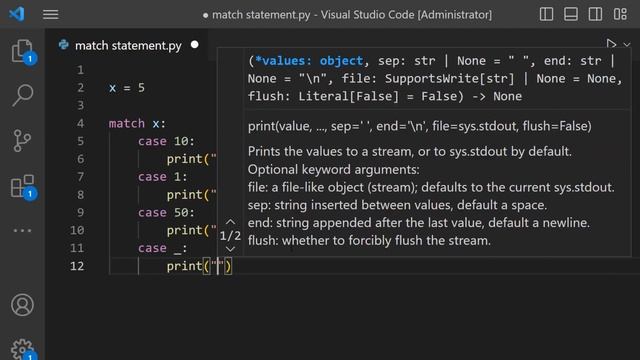Click the VS Code logo icon
This screenshot has width=640, height=360.
17,14
